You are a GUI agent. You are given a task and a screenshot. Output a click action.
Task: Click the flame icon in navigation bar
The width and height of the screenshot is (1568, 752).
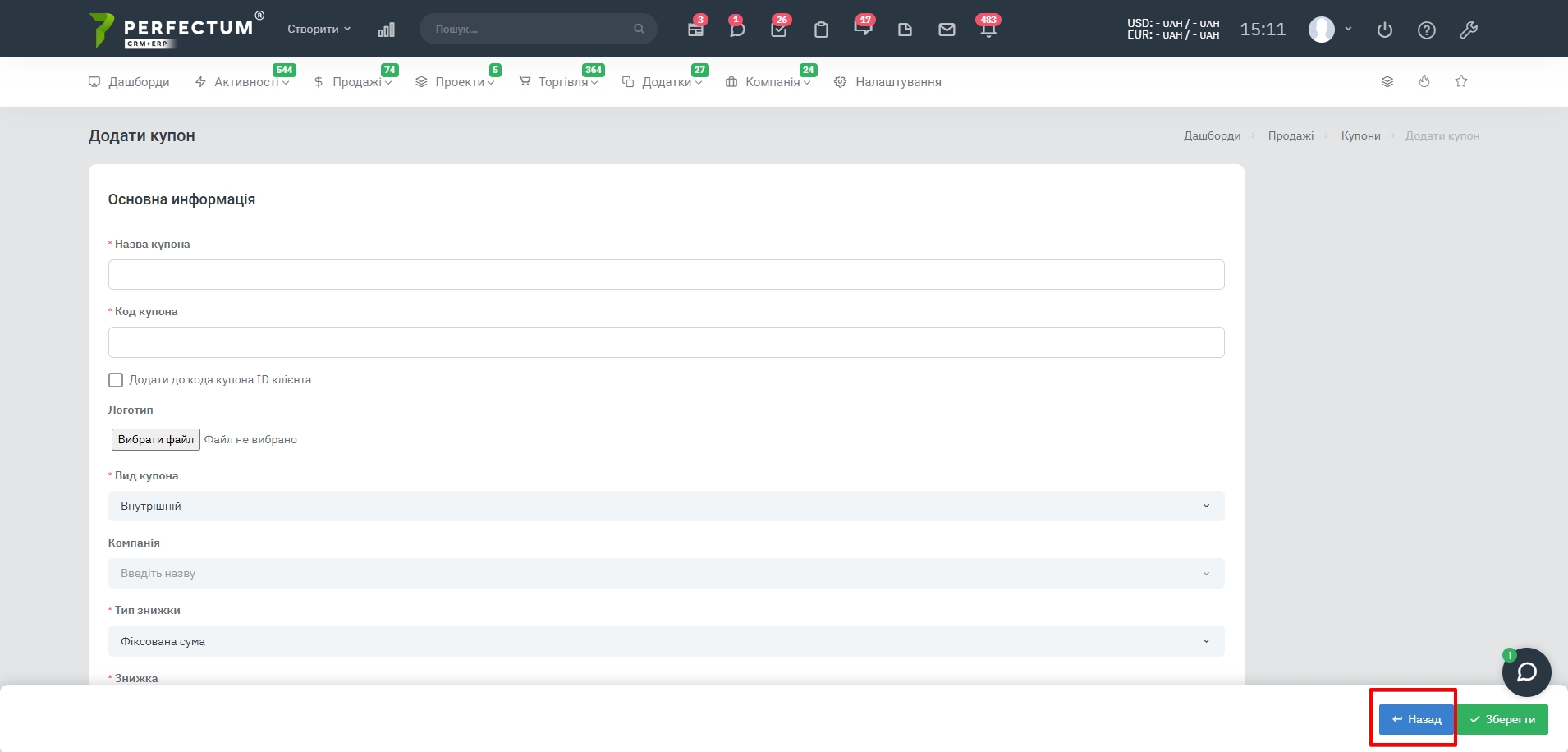pyautogui.click(x=1424, y=81)
